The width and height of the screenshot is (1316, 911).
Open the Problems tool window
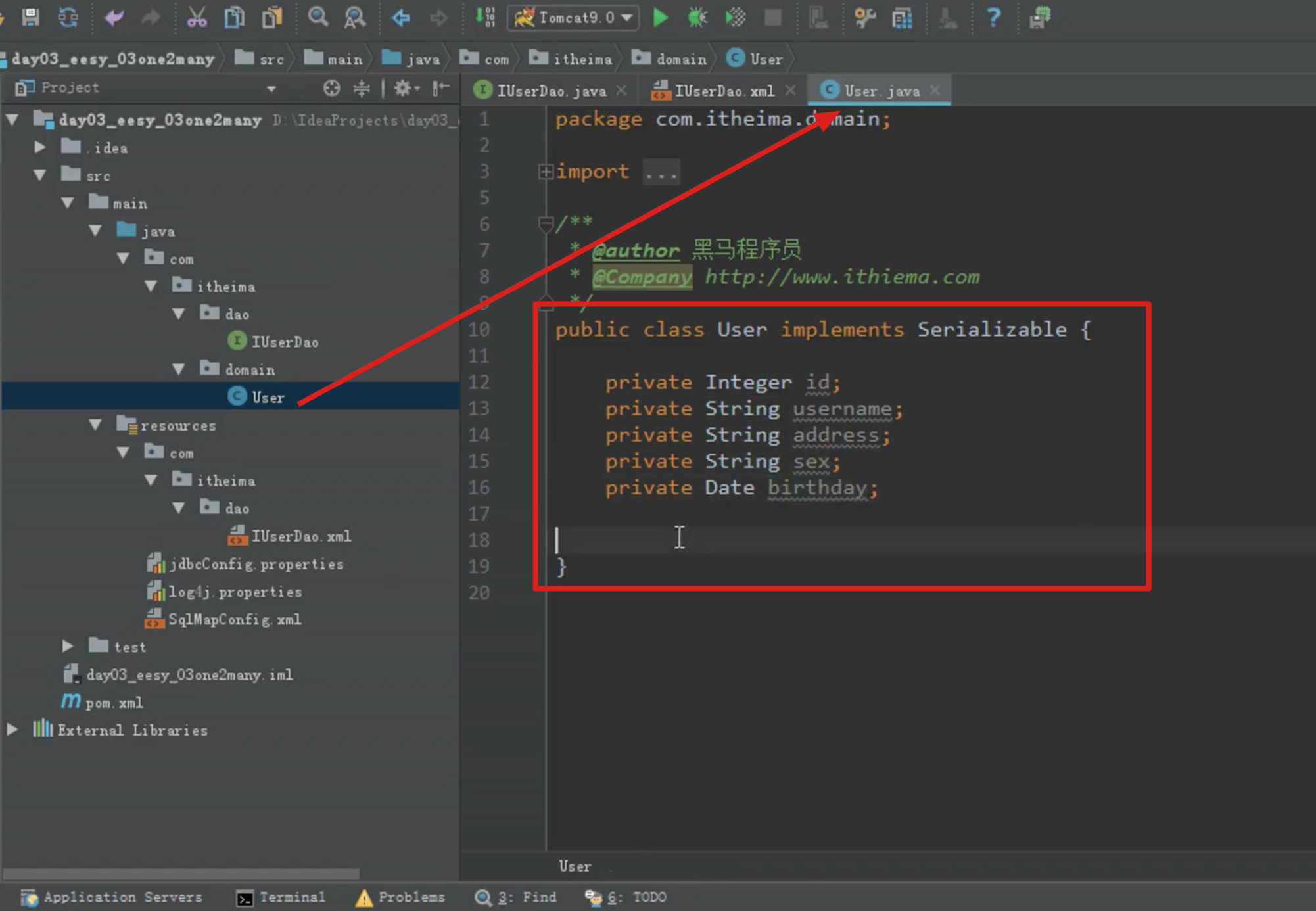400,897
